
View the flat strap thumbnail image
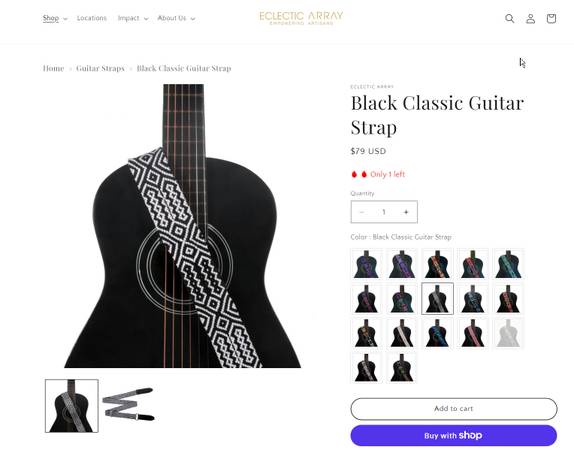pyautogui.click(x=128, y=406)
